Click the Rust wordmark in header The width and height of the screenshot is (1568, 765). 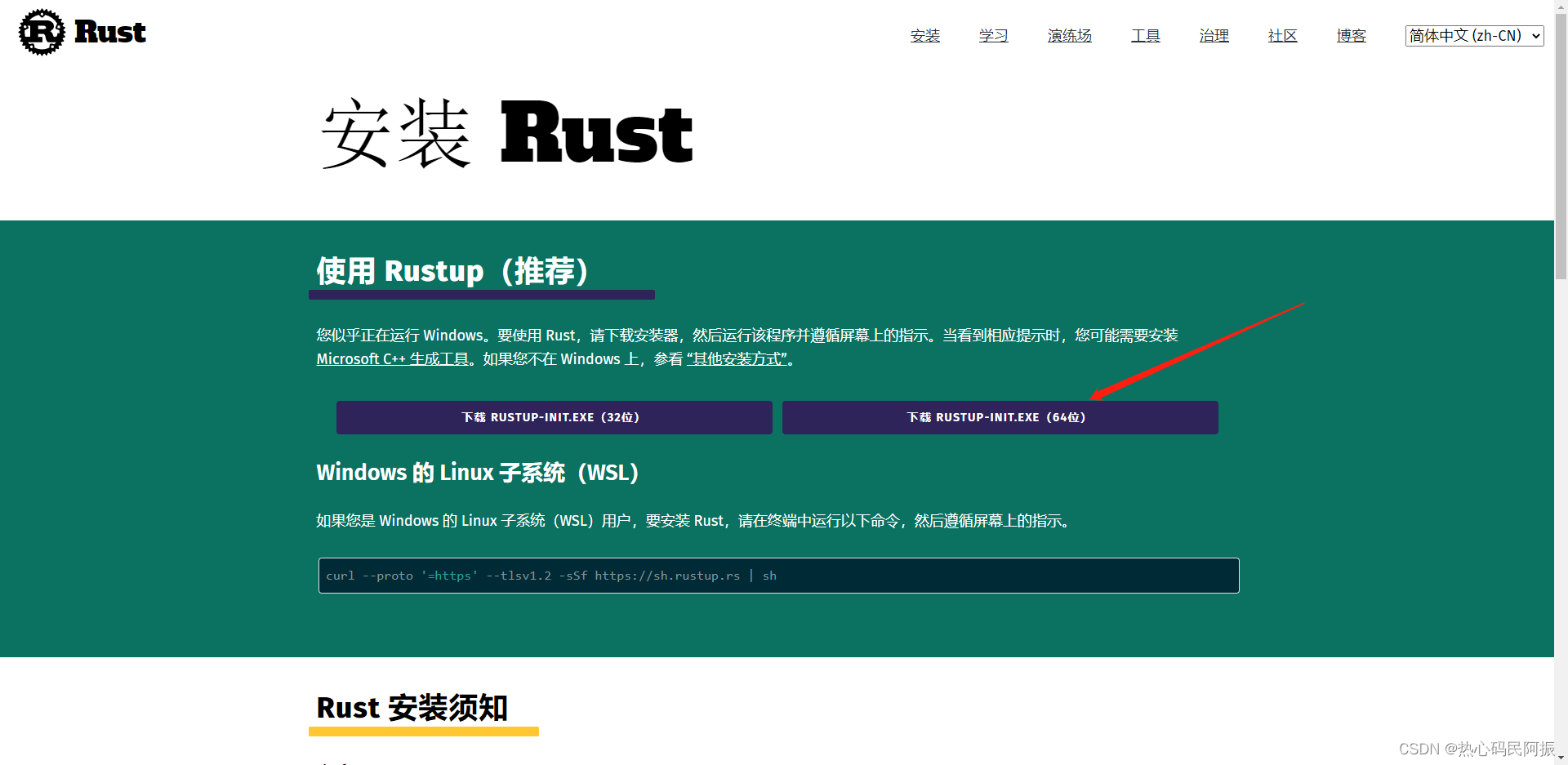[109, 33]
